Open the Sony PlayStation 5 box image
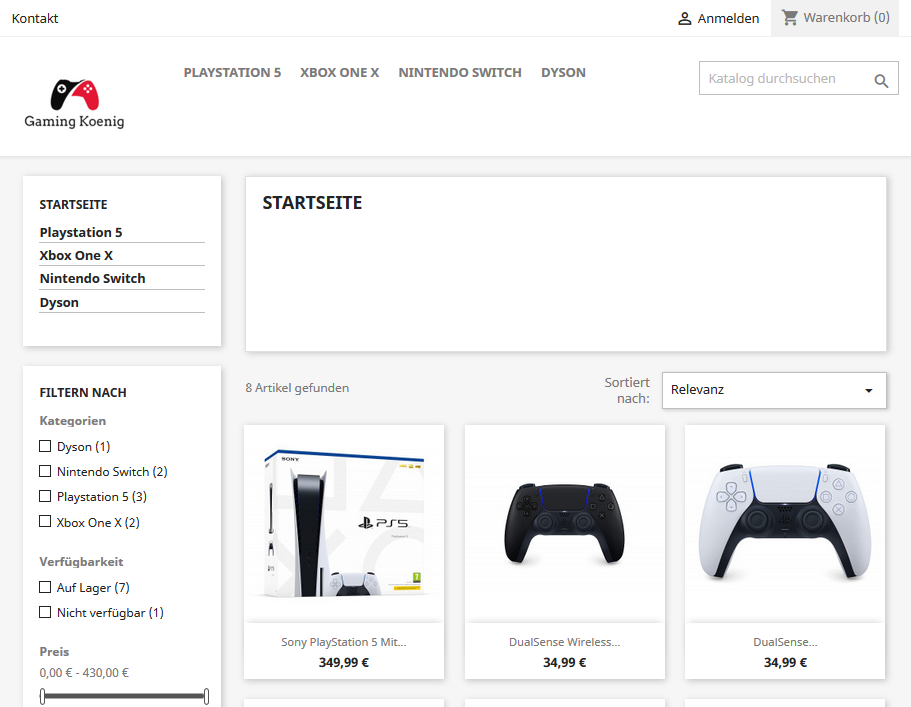 click(344, 523)
